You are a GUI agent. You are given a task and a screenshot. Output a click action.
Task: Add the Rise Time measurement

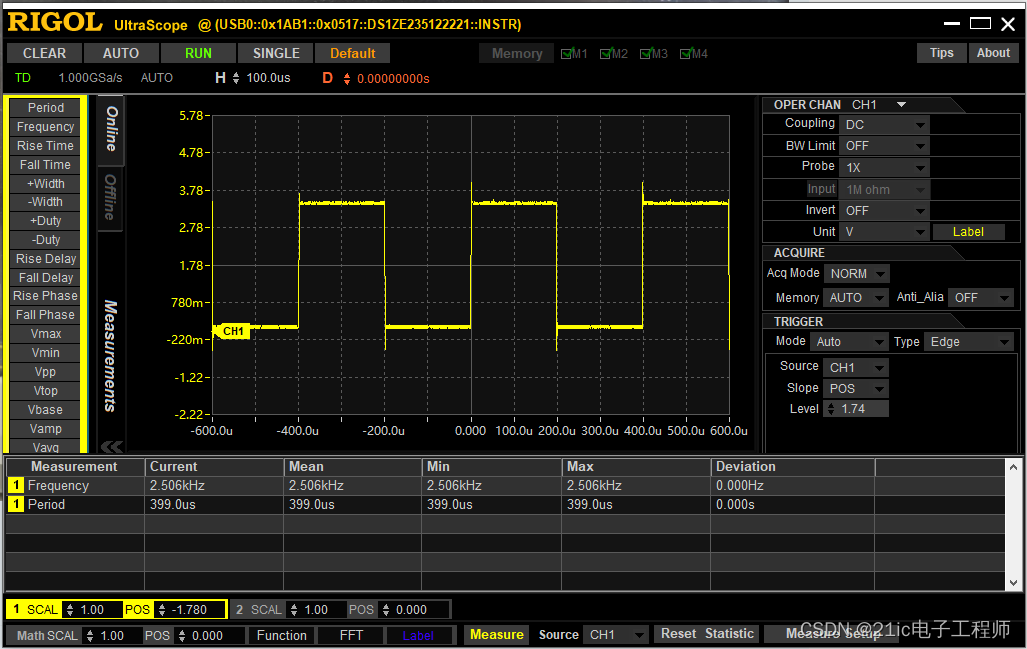45,146
